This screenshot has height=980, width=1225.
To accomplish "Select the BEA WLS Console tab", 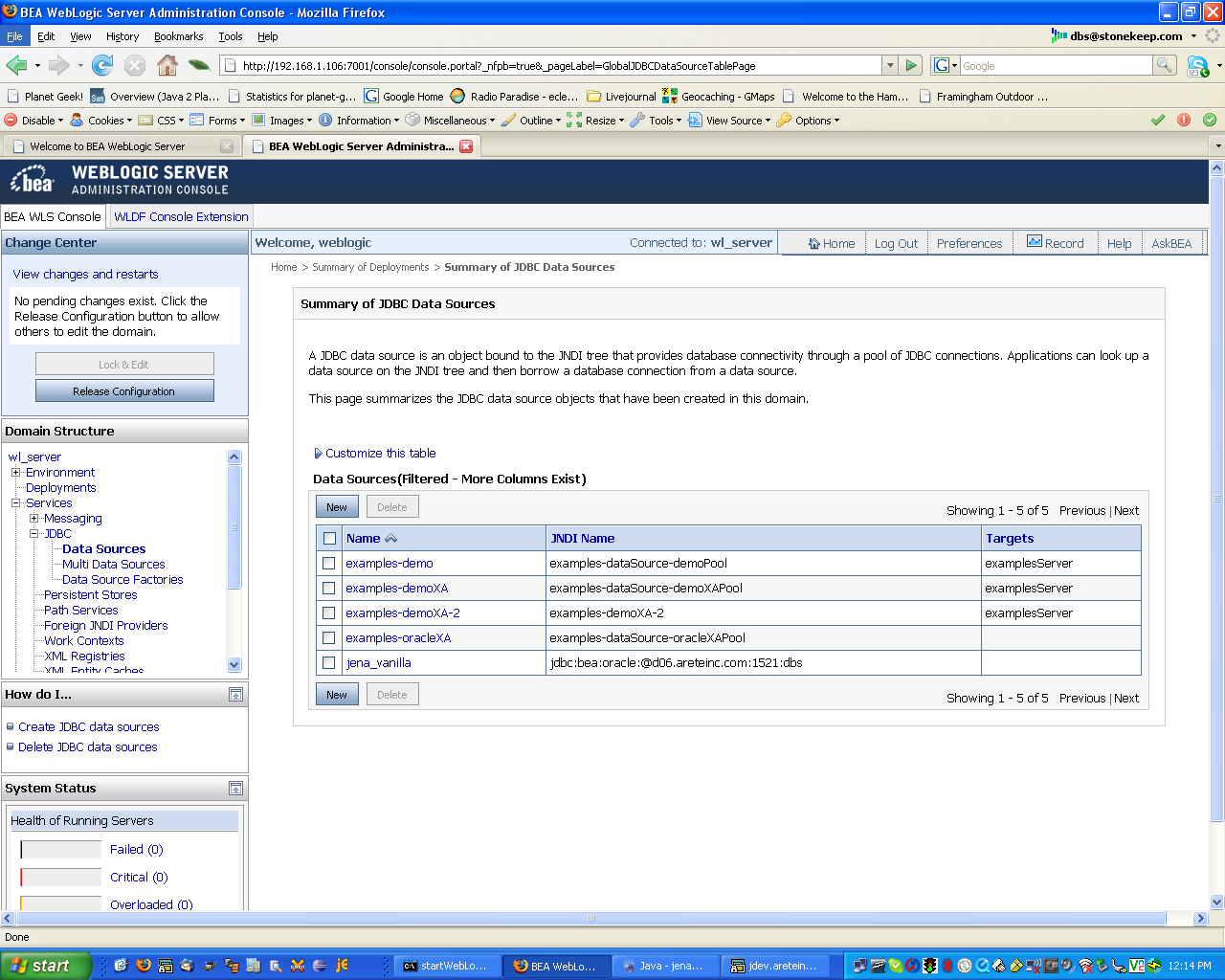I will click(53, 217).
